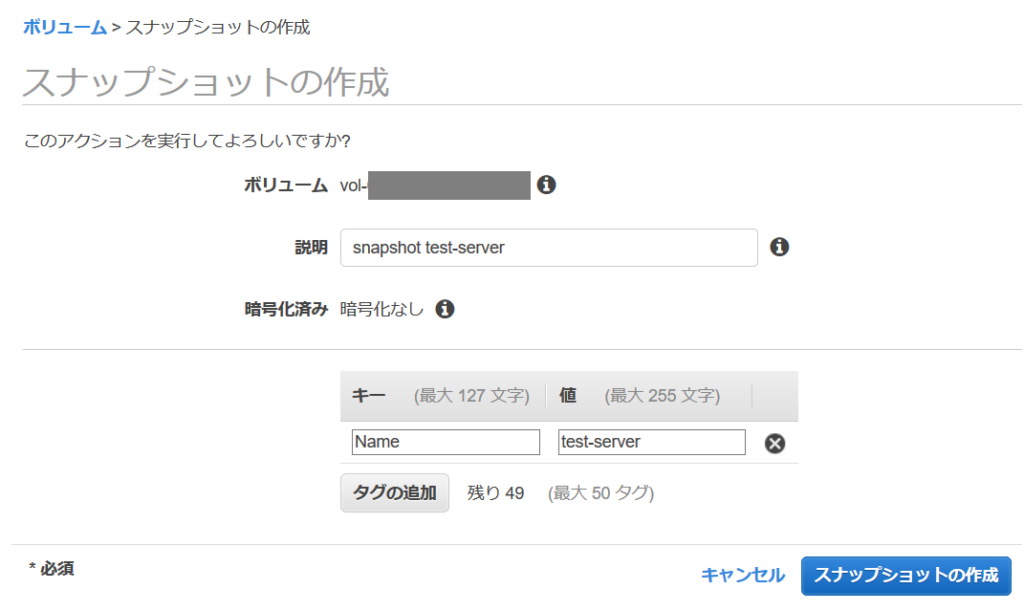
Task: Click the タグの追加 button
Action: pyautogui.click(x=394, y=492)
